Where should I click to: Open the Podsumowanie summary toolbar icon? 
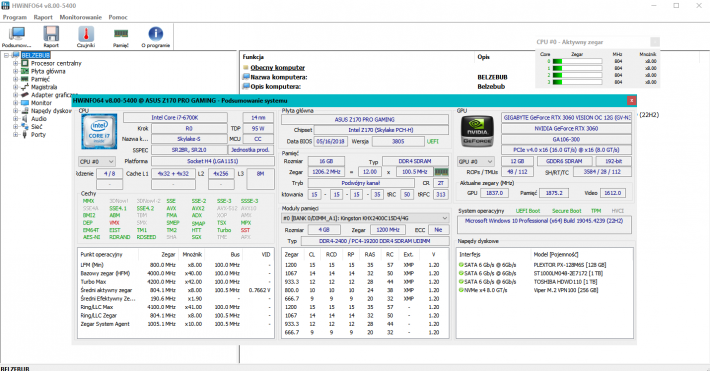click(16, 34)
